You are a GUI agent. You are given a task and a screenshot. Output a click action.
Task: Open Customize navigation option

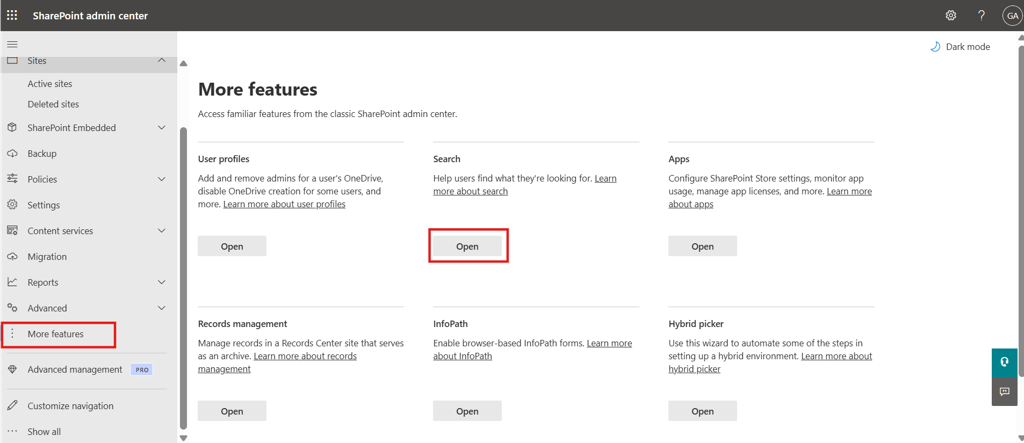[x=71, y=406]
